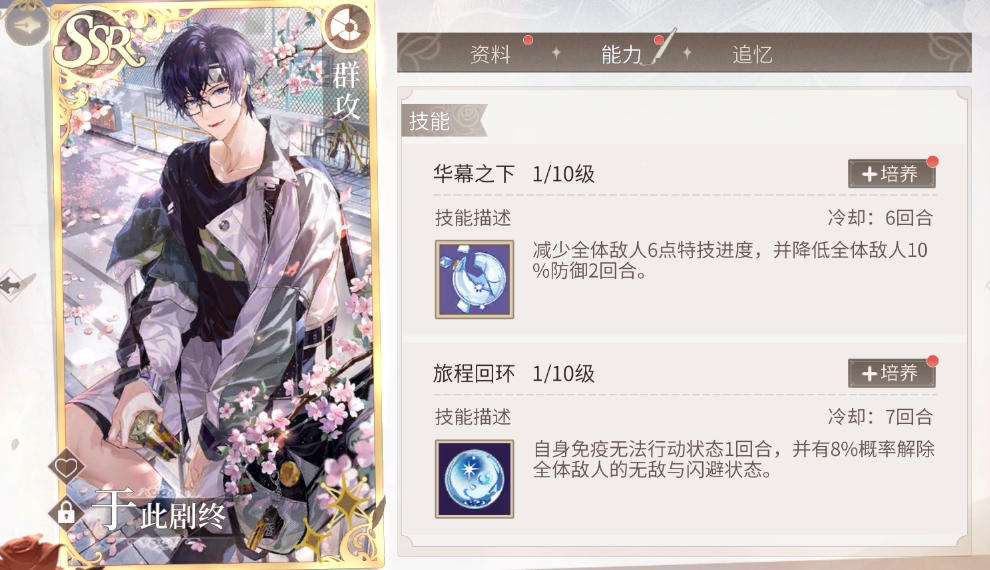990x570 pixels.
Task: Click the 于此剧终 card title
Action: point(159,511)
